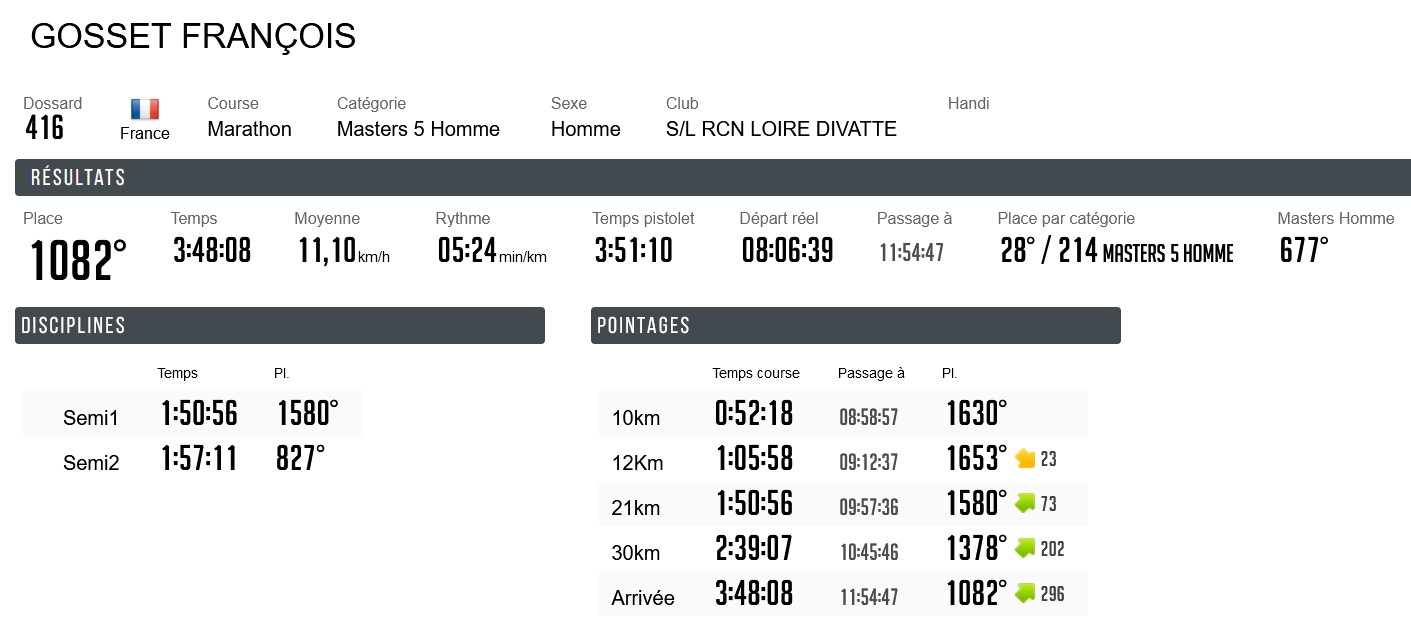Click bib number 416
The image size is (1411, 632).
[44, 128]
